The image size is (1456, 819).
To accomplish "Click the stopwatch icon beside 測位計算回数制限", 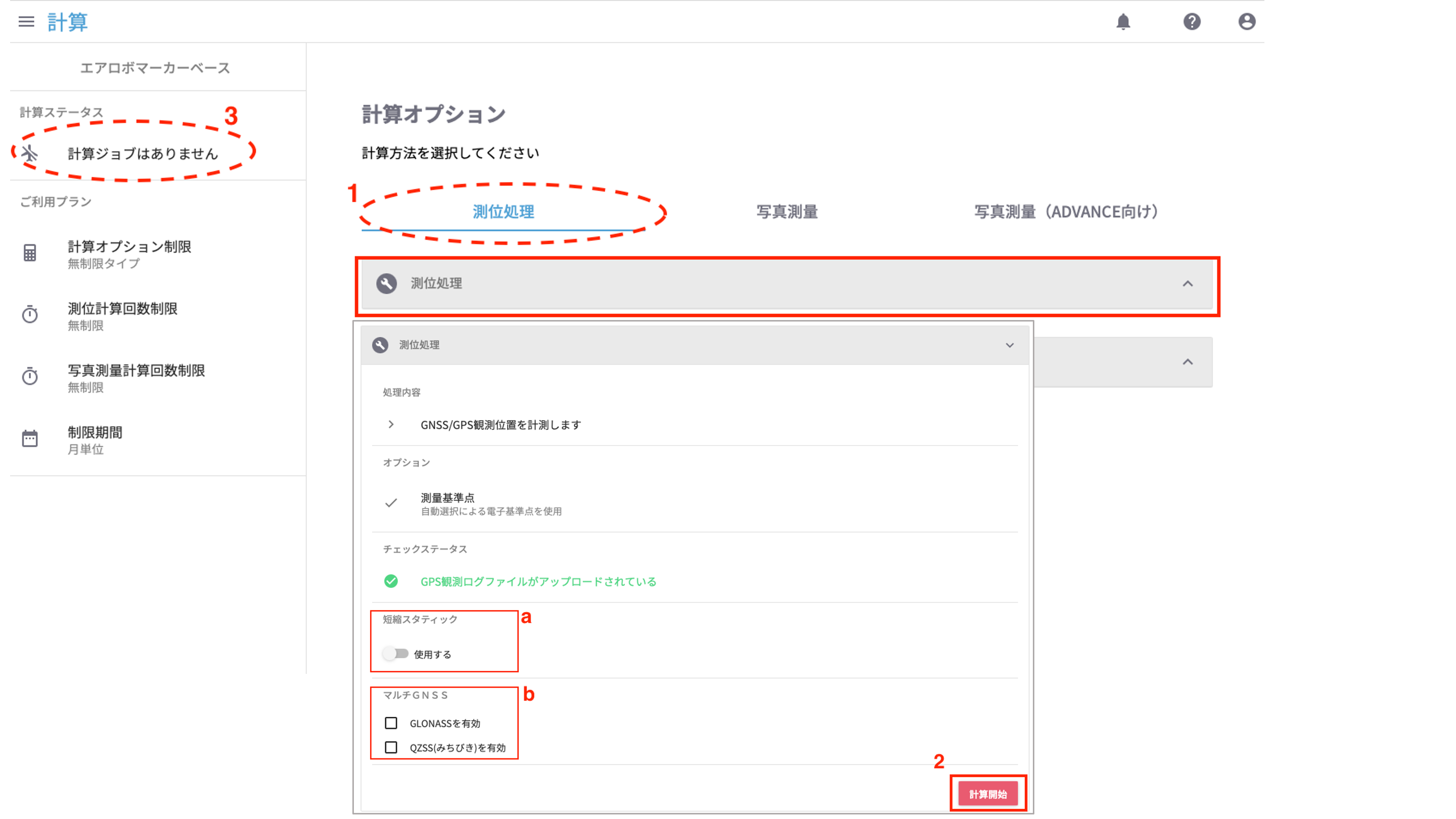I will [30, 315].
